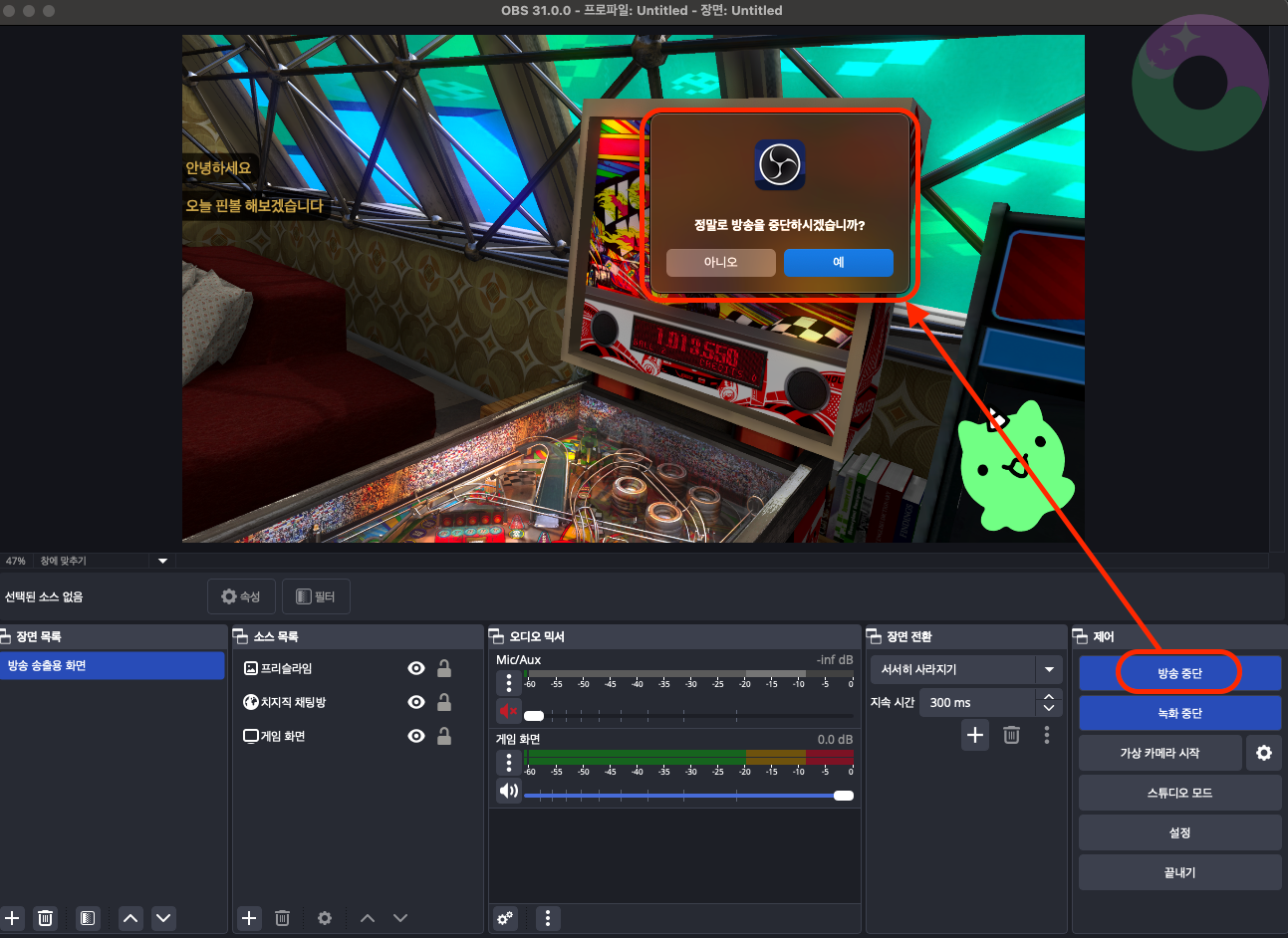Select the 치지직 채팅방 source row

click(358, 702)
